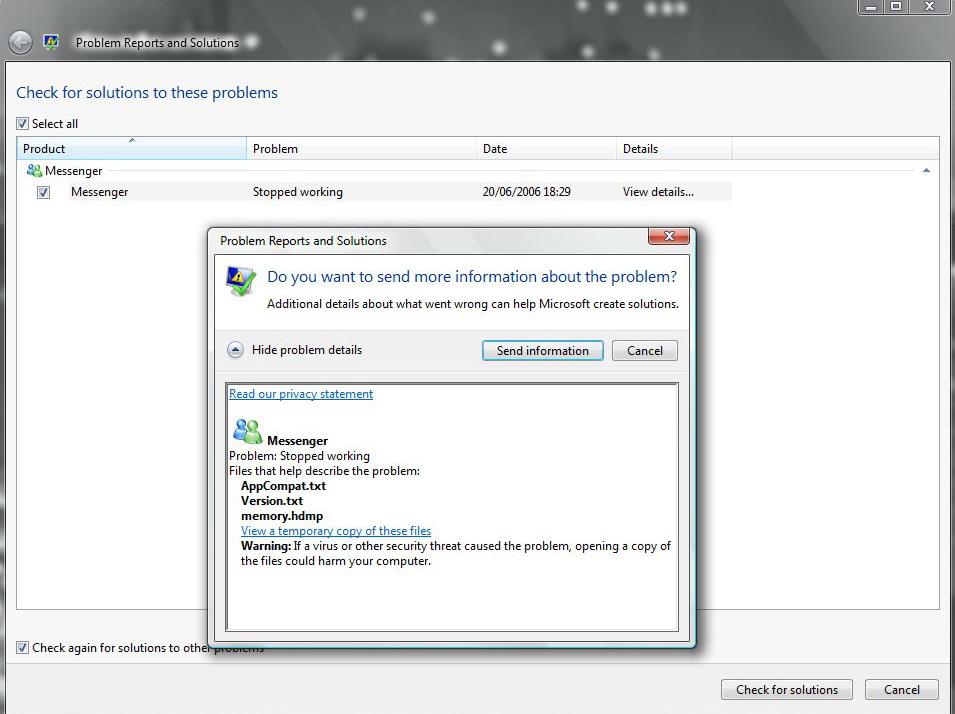The height and width of the screenshot is (714, 955).
Task: Close the Problem Reports dialog with red X
Action: pos(668,237)
